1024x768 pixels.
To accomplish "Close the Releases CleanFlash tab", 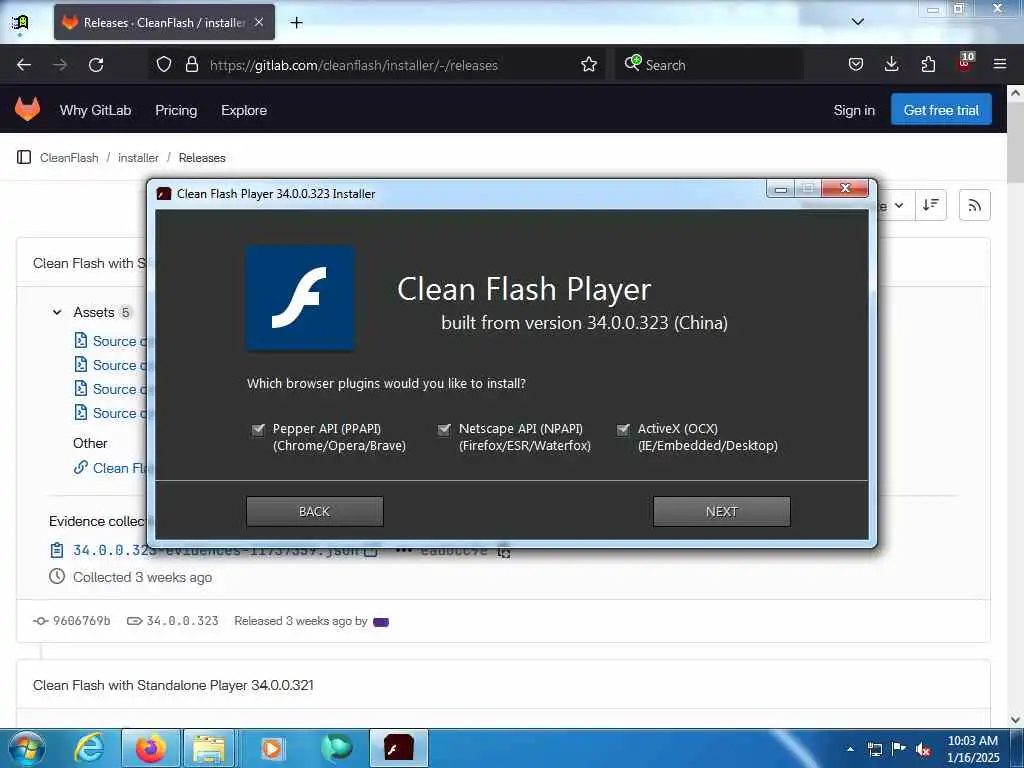I will (259, 22).
